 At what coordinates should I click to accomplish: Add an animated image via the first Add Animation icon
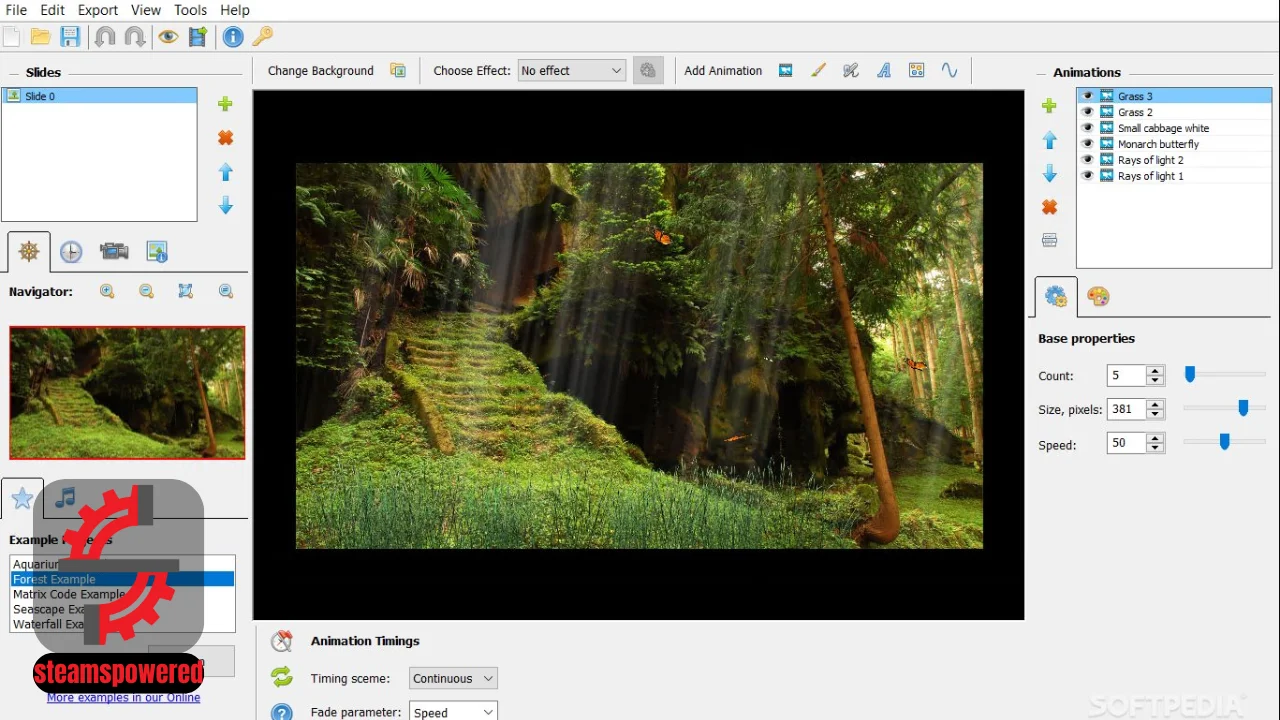pyautogui.click(x=786, y=70)
